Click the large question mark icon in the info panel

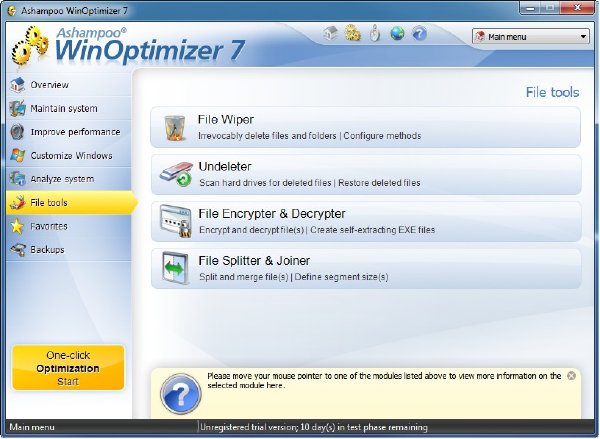pyautogui.click(x=181, y=394)
